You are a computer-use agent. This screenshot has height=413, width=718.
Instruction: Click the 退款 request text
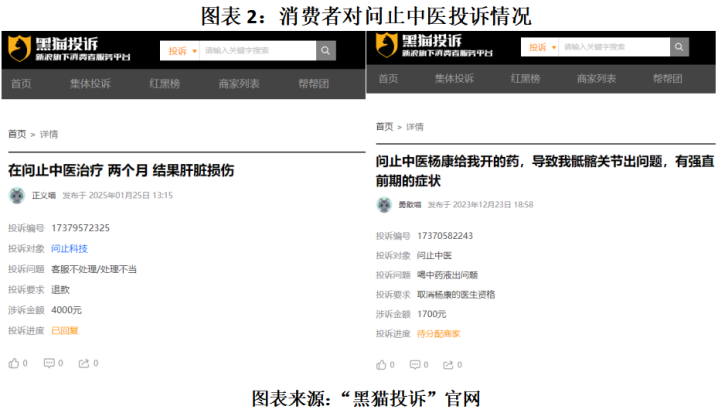[x=60, y=289]
